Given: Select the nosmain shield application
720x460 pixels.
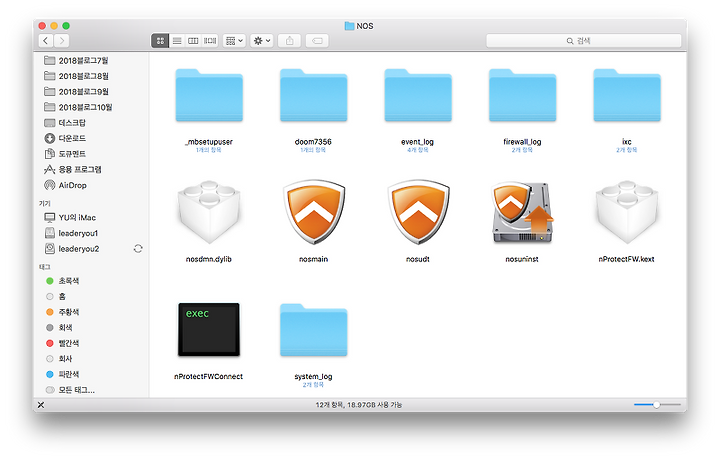Looking at the screenshot, I should [x=314, y=212].
